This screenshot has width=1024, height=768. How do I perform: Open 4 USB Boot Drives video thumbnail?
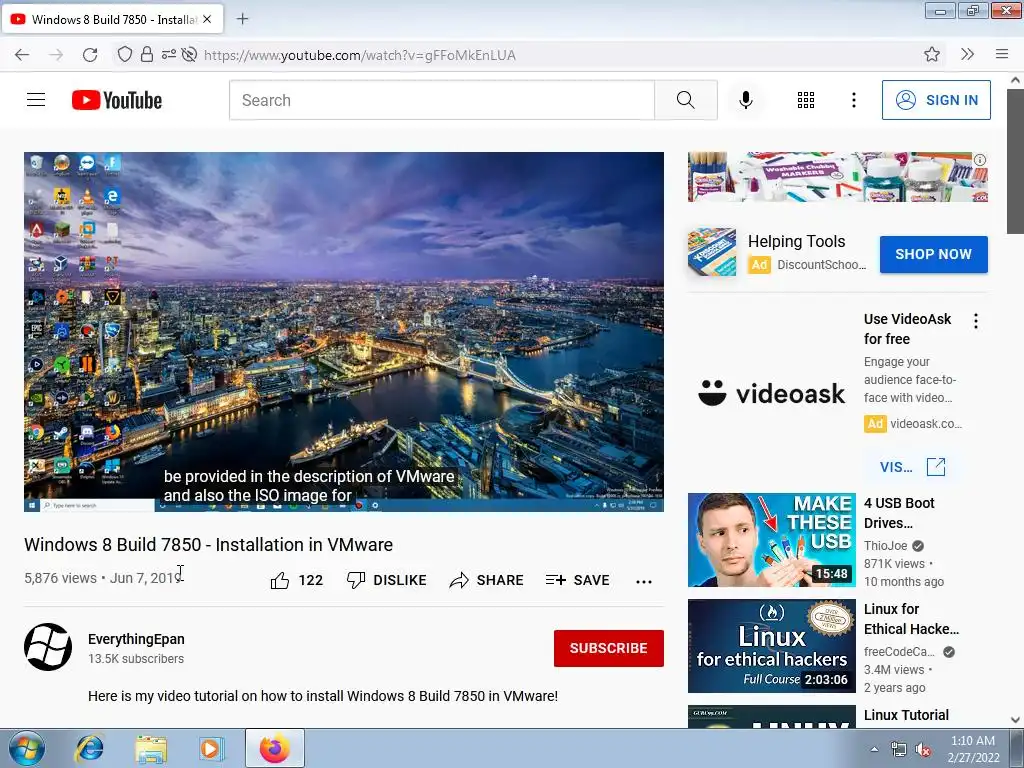(771, 539)
